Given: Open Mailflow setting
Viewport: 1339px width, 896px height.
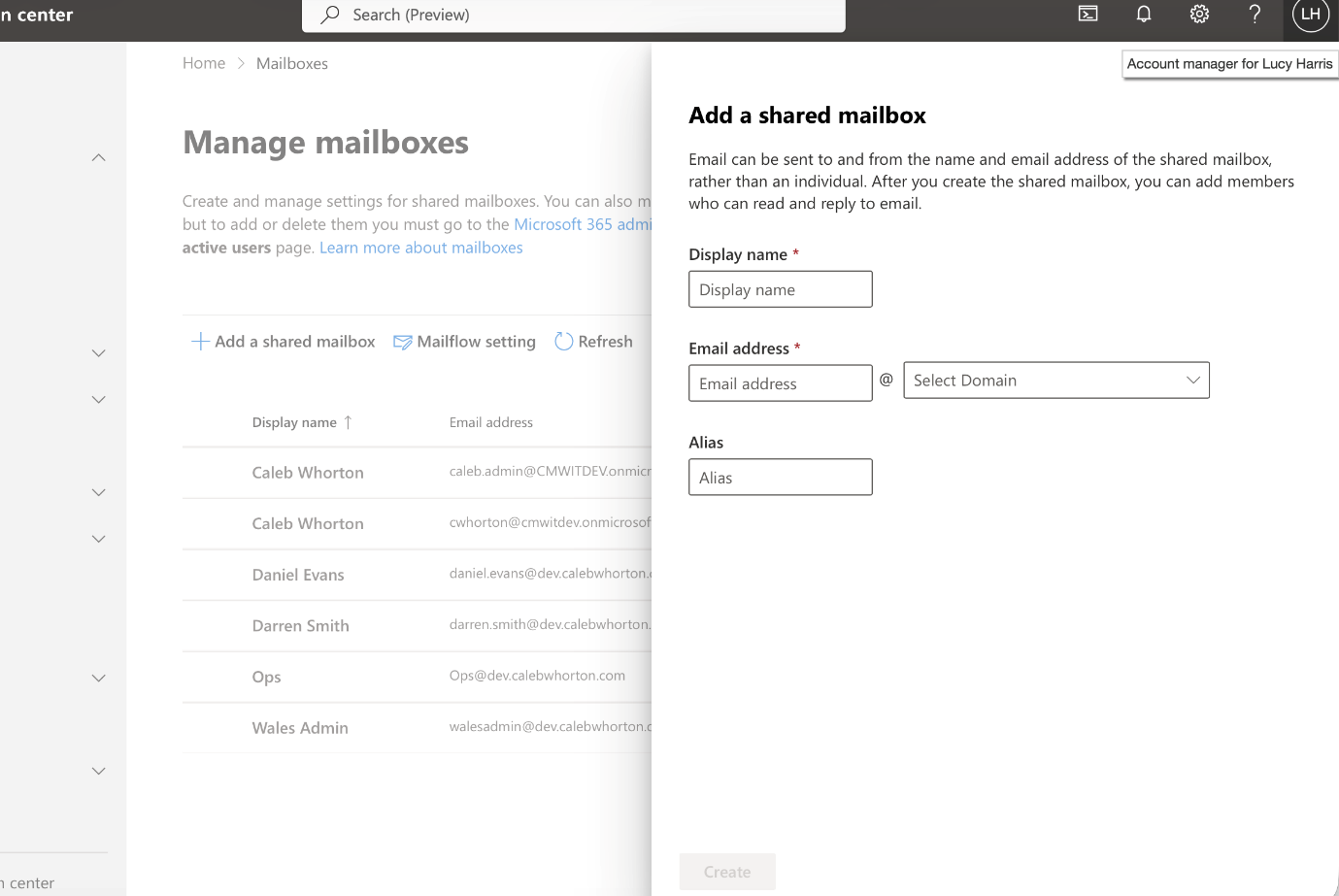Looking at the screenshot, I should point(464,342).
